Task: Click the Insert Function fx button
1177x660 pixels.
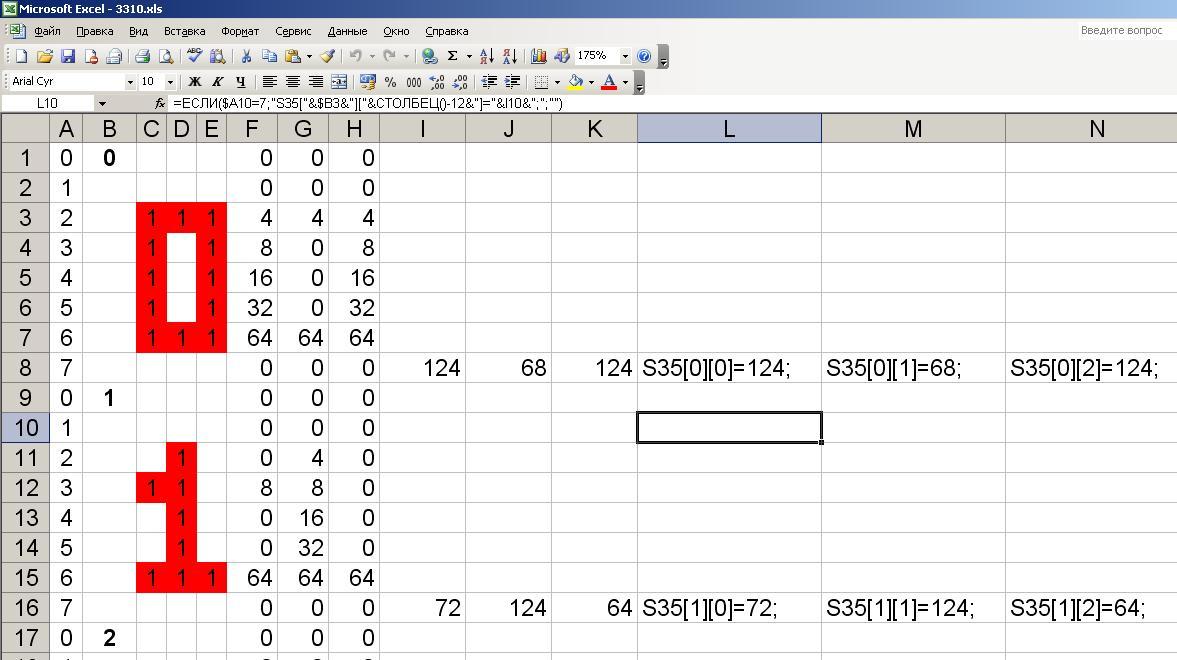Action: pyautogui.click(x=159, y=104)
